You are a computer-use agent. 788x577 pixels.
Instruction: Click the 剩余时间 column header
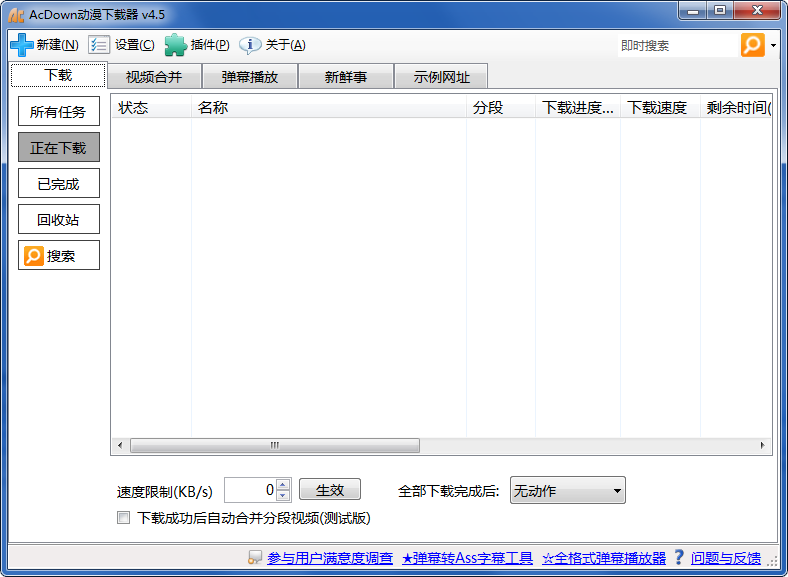[x=736, y=108]
